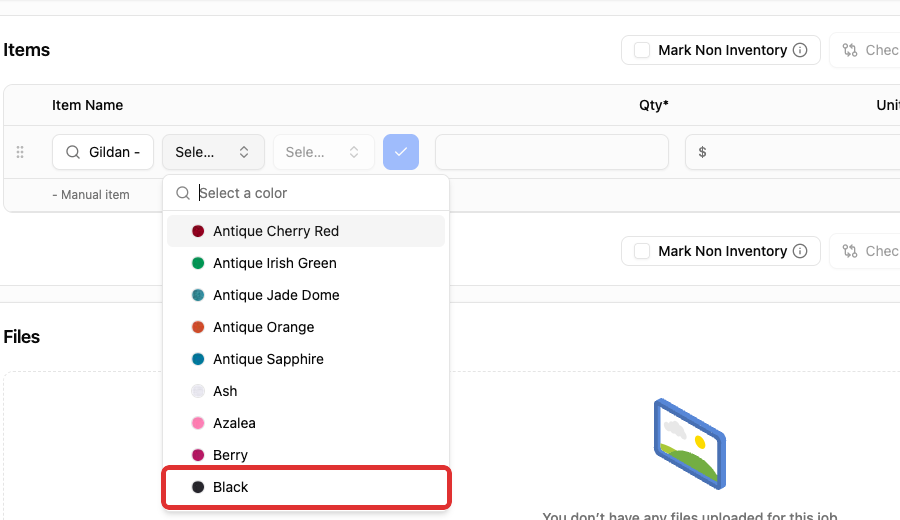
Task: Open the second greyed Sele... dropdown
Action: tap(324, 152)
